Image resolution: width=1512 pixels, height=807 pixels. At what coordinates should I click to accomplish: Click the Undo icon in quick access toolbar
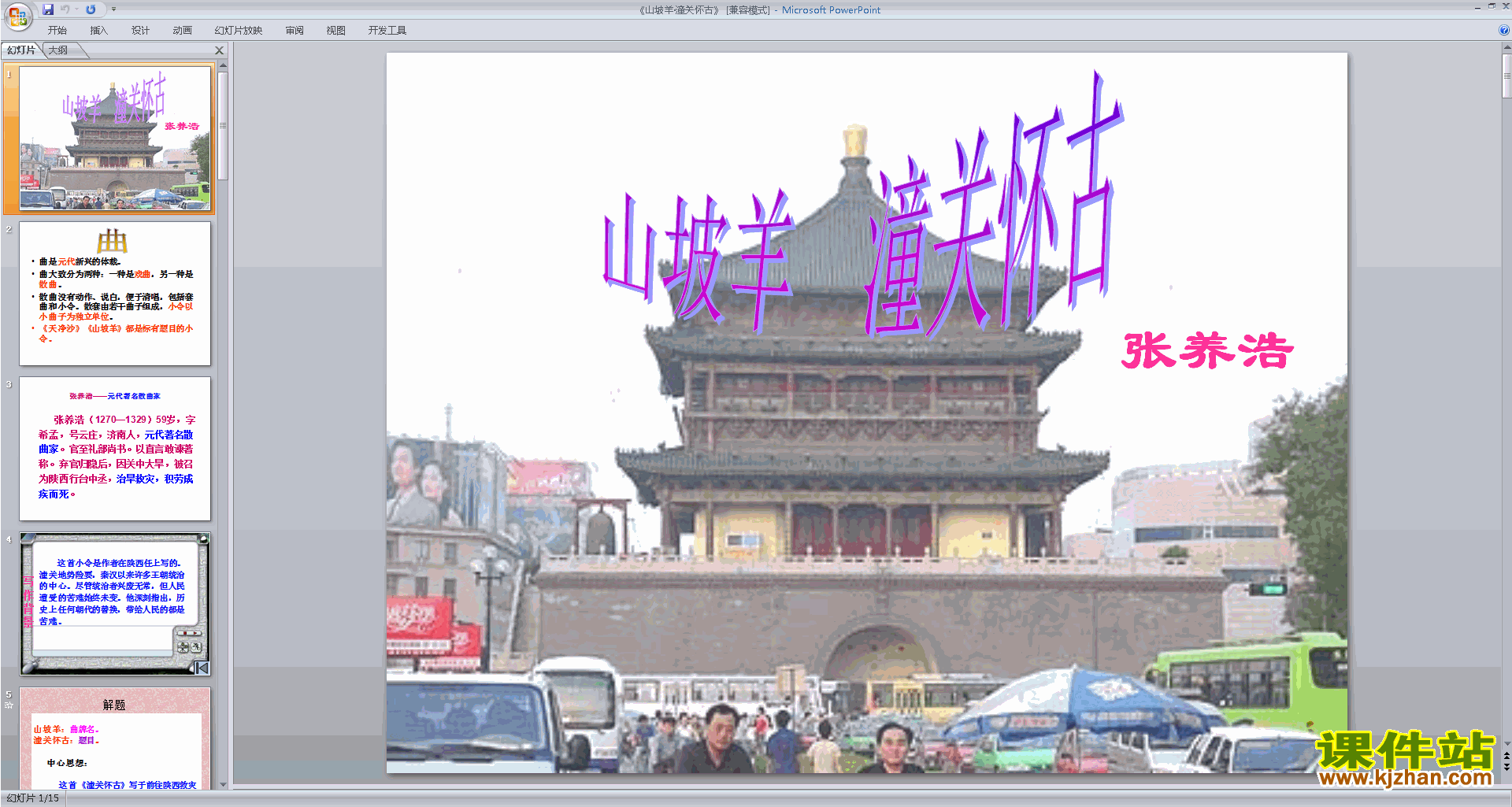click(65, 9)
